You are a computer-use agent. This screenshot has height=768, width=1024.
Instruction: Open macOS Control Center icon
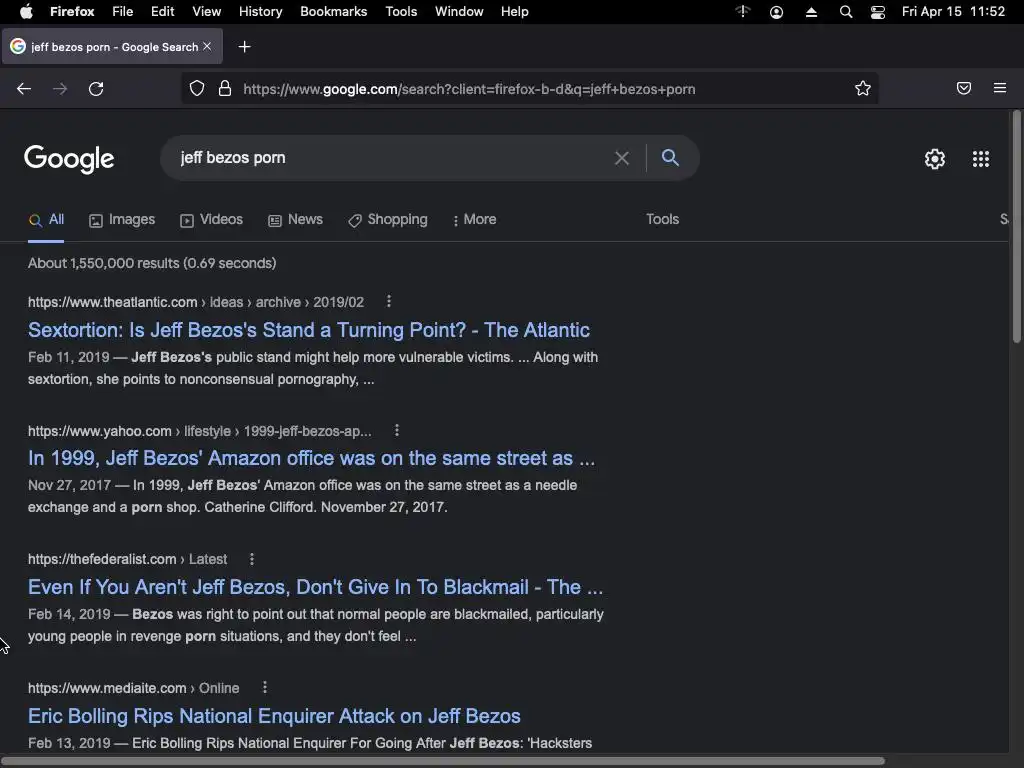click(878, 12)
